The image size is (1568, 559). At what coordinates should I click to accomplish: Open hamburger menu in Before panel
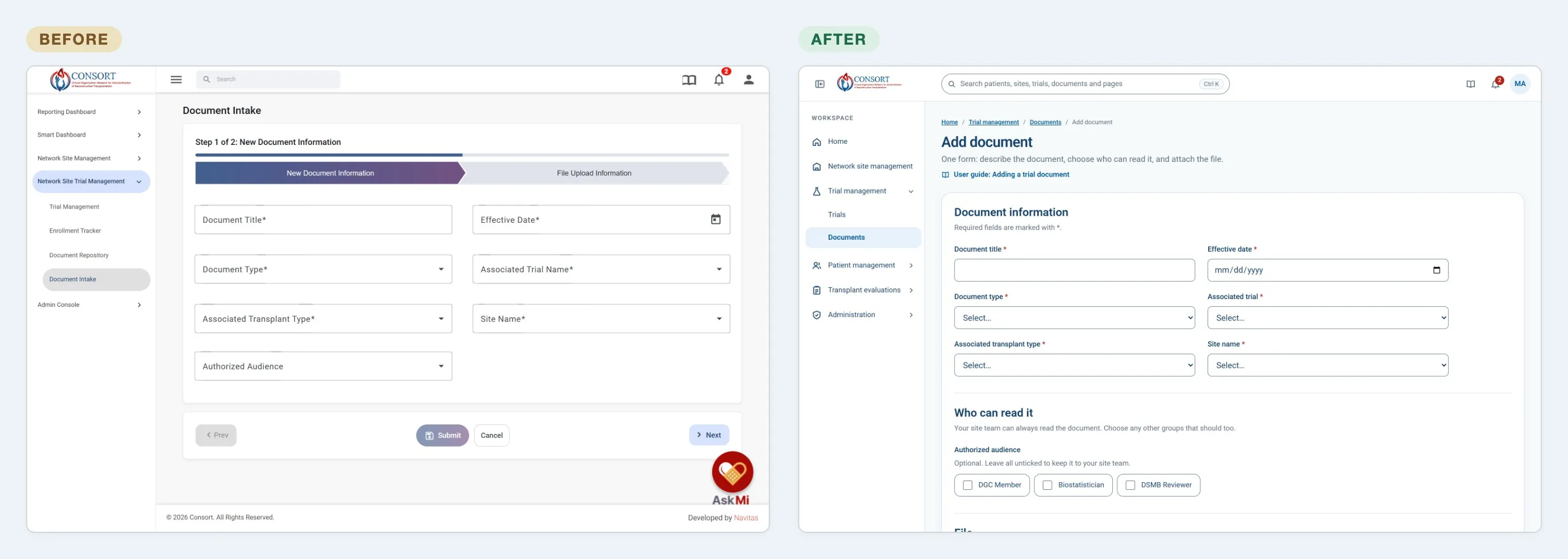(176, 80)
